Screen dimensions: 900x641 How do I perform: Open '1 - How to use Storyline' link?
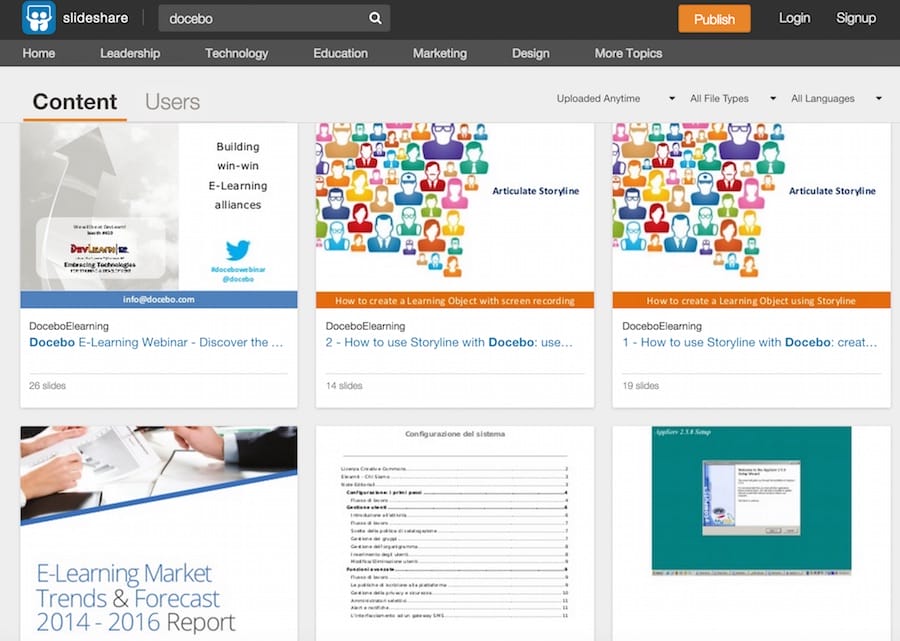750,343
